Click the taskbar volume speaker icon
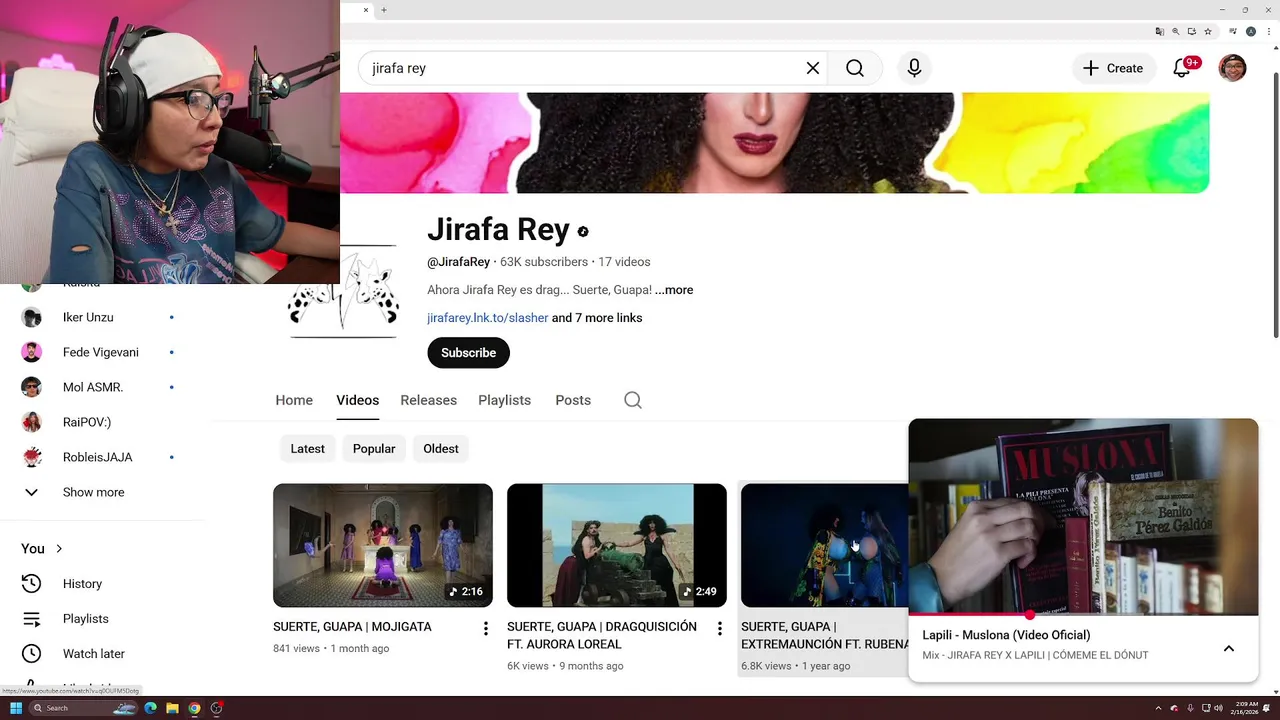 (x=1218, y=708)
